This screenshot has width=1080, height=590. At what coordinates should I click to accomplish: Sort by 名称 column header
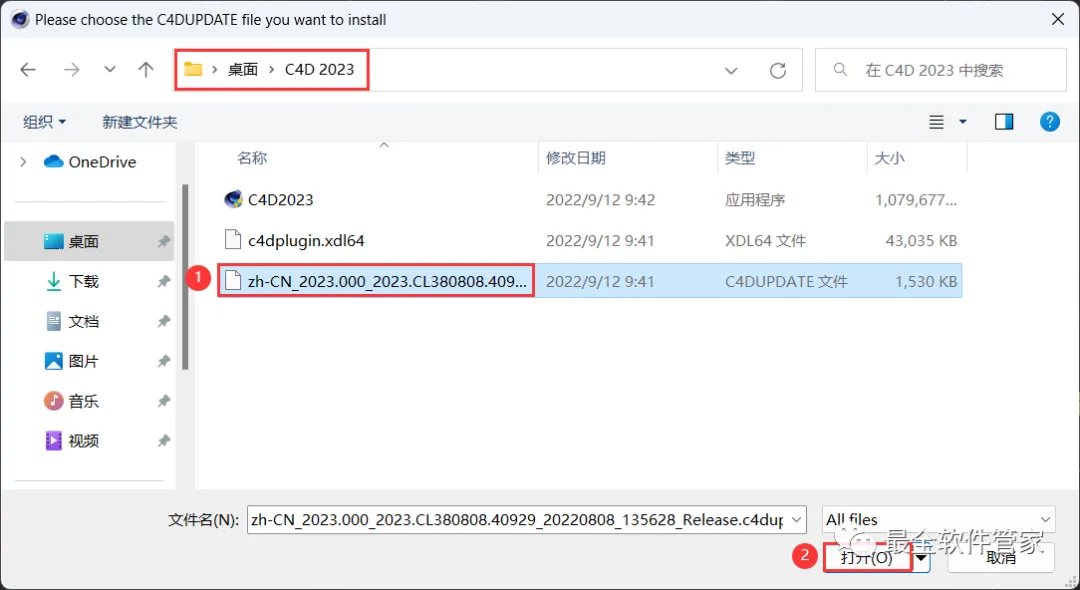pos(252,158)
